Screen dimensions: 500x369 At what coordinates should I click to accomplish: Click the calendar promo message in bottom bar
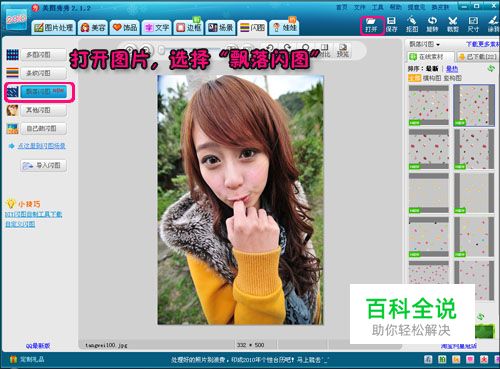[250, 360]
